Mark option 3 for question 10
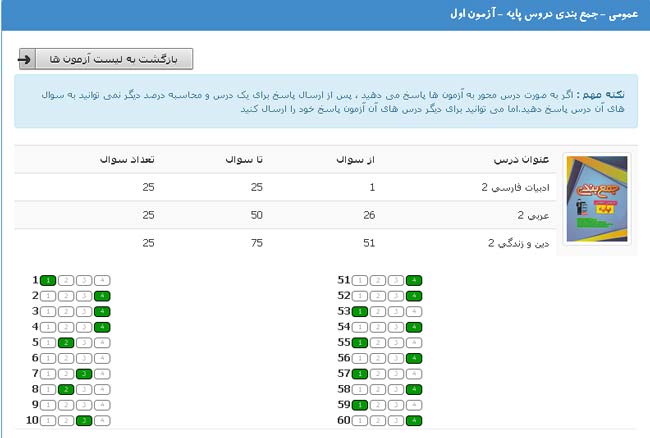The image size is (650, 438). [83, 420]
